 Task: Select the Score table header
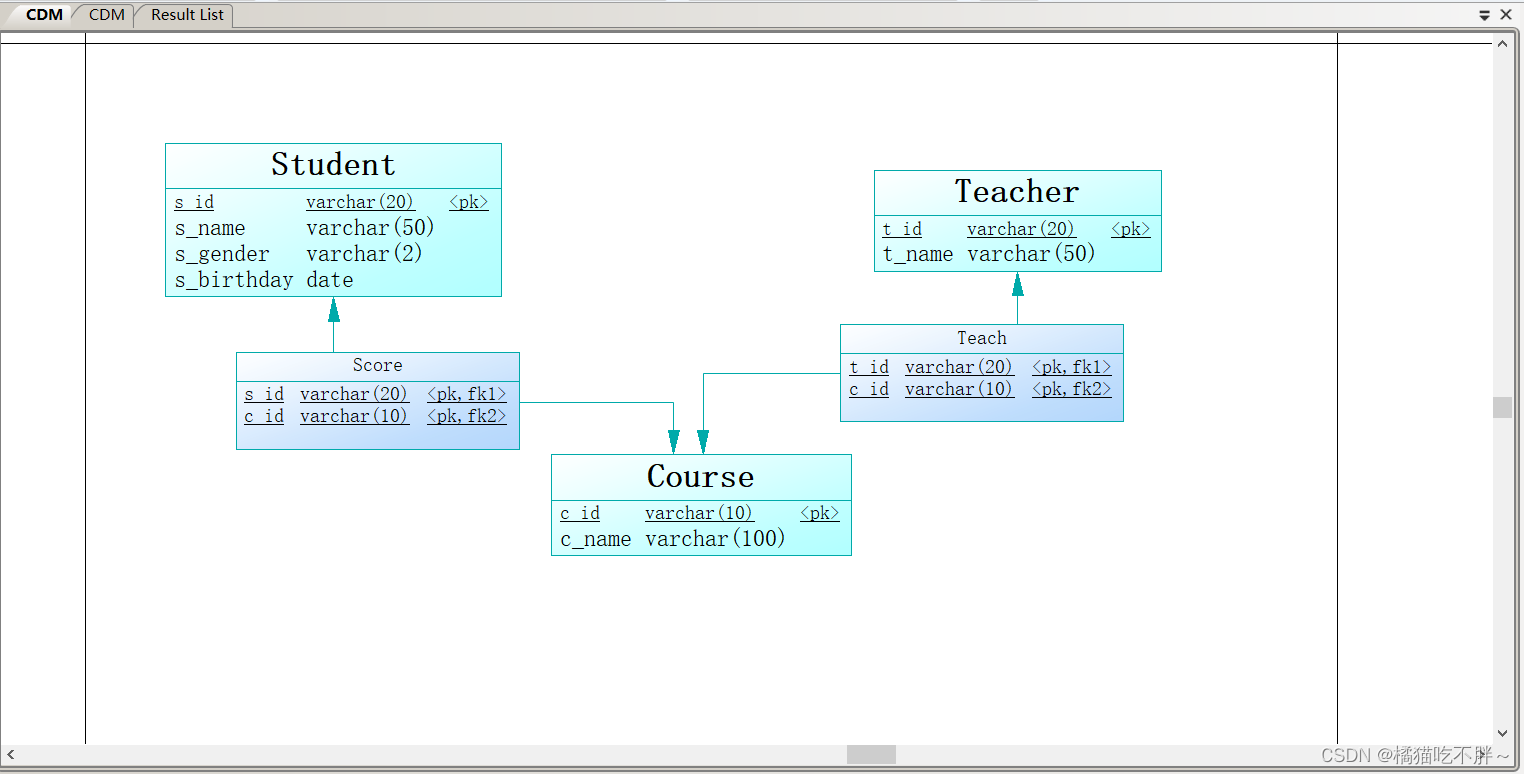pos(377,366)
